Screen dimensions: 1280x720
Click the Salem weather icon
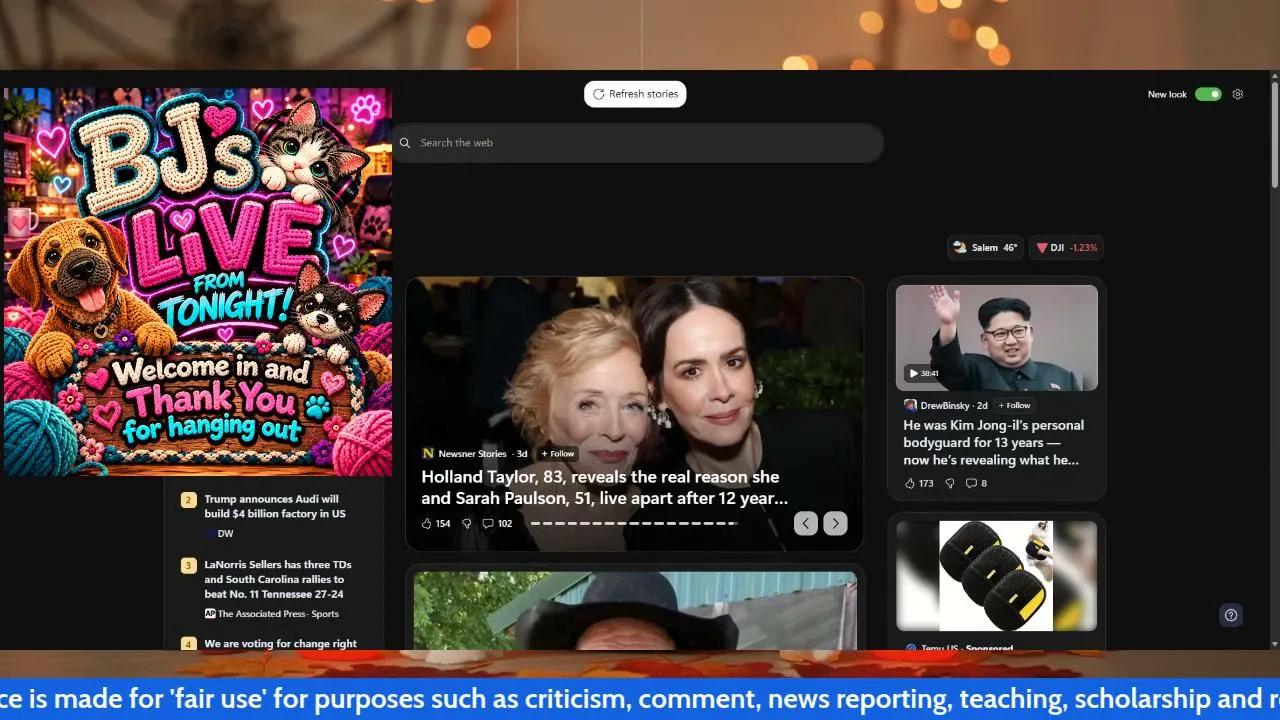click(960, 247)
